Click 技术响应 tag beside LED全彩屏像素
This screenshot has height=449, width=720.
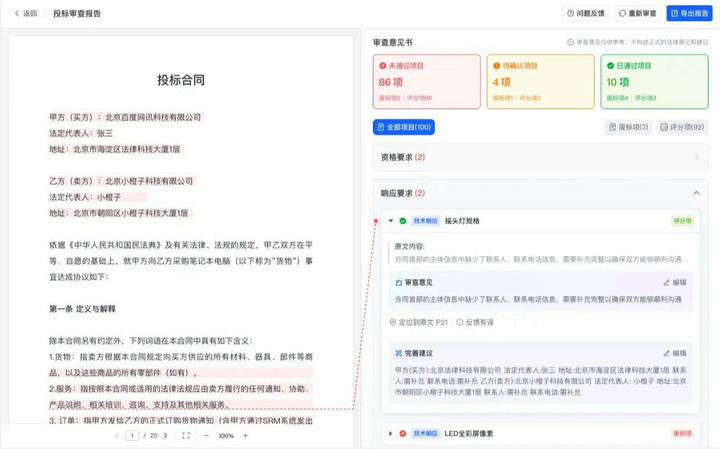click(x=425, y=433)
